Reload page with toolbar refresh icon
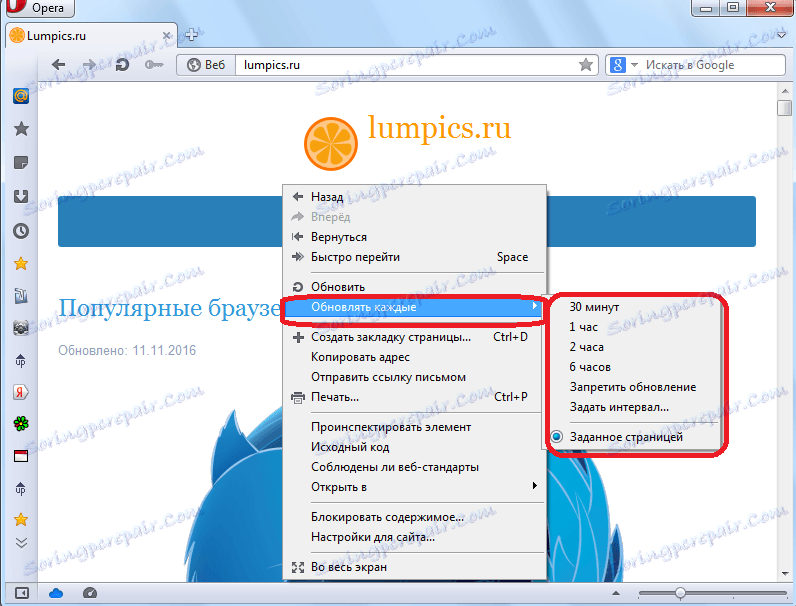 click(122, 64)
